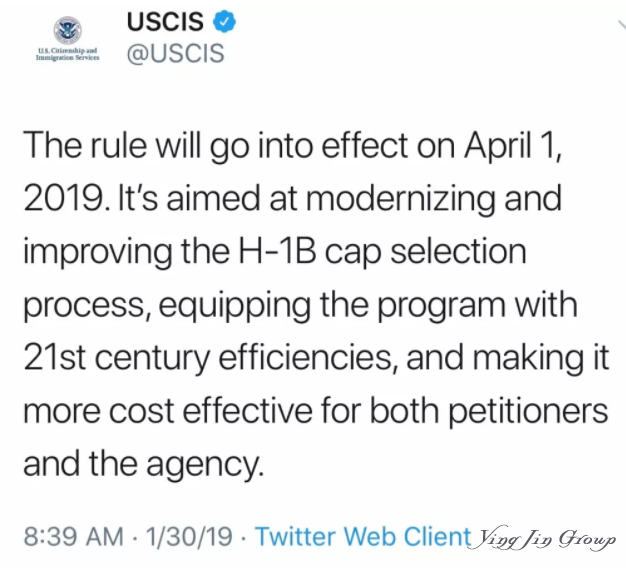Open the Twitter Web Client source link

[x=363, y=536]
